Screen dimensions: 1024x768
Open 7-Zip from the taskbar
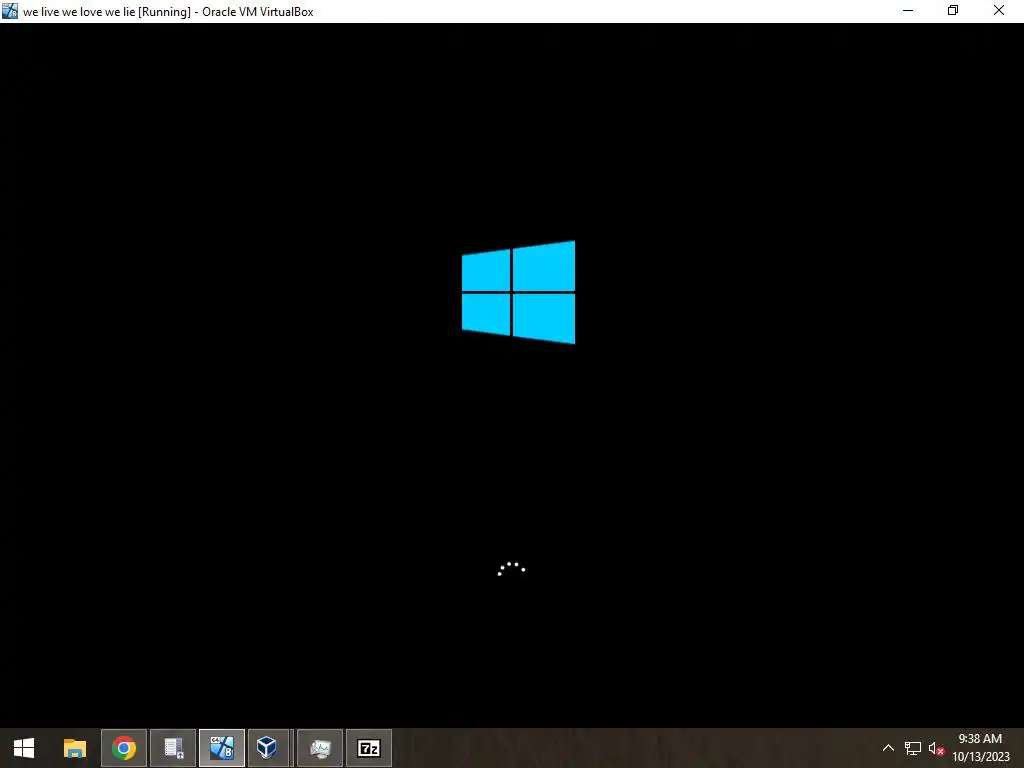pyautogui.click(x=369, y=748)
